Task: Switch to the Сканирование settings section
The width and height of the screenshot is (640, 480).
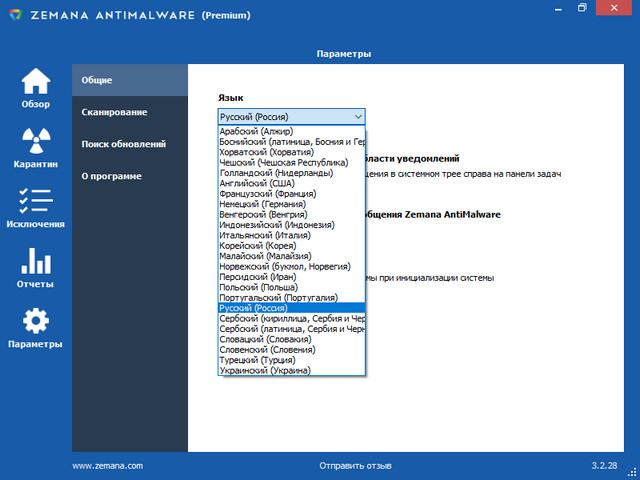Action: click(115, 112)
